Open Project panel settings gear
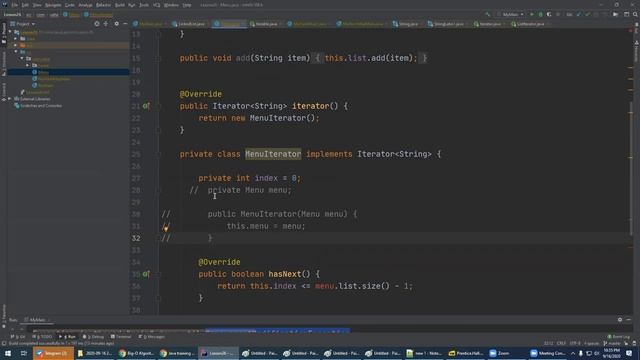This screenshot has height=360, width=640. point(116,24)
